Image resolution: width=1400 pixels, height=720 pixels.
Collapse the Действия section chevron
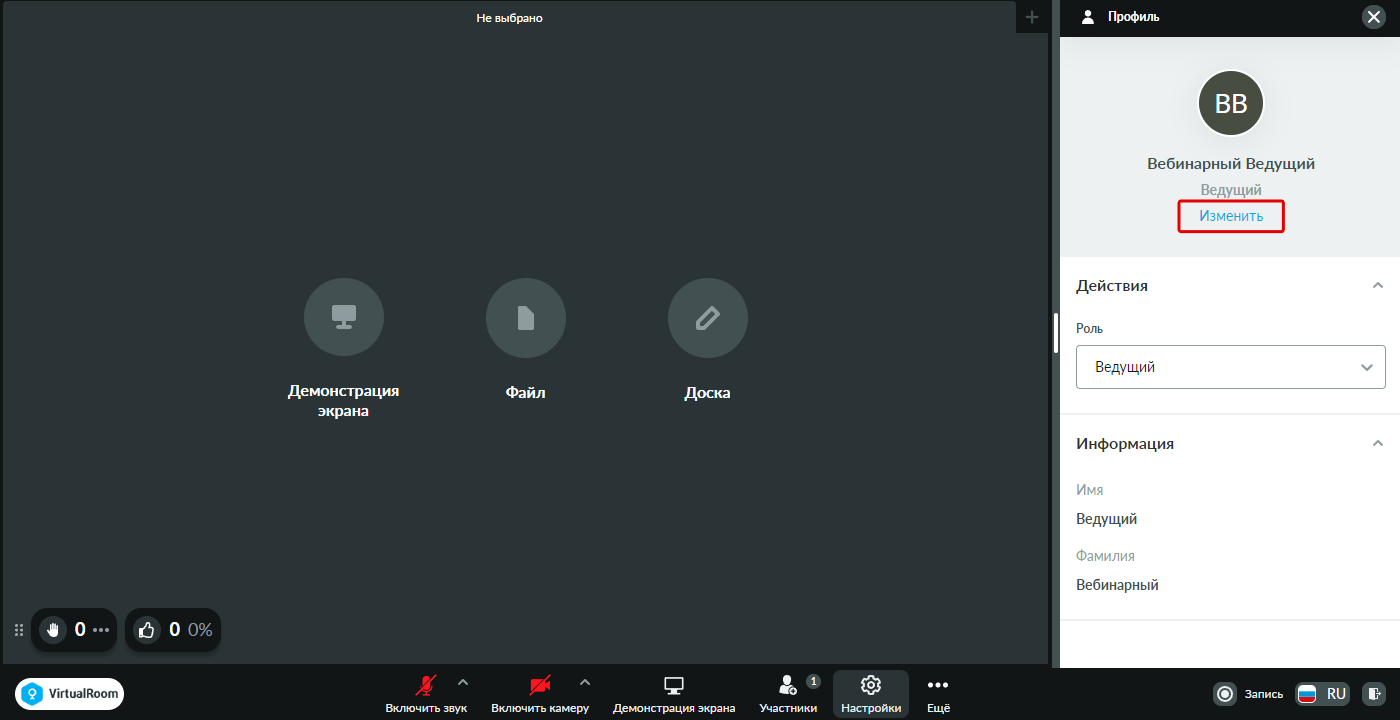coord(1378,285)
